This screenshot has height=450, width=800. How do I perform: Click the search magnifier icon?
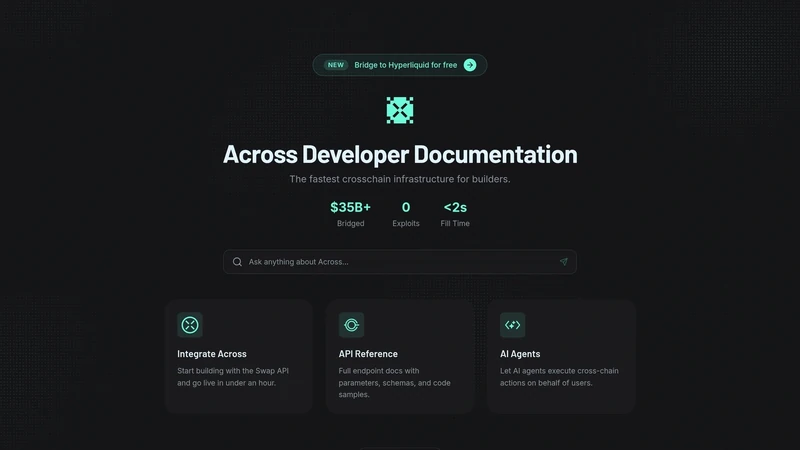(237, 262)
